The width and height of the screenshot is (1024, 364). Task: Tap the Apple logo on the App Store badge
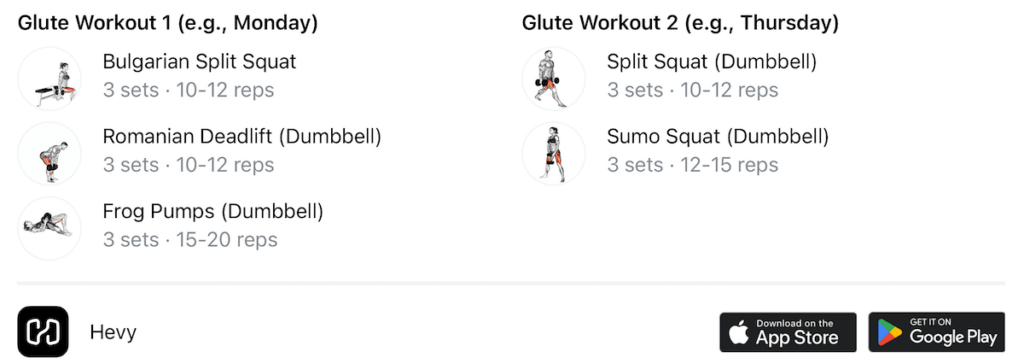click(x=739, y=333)
